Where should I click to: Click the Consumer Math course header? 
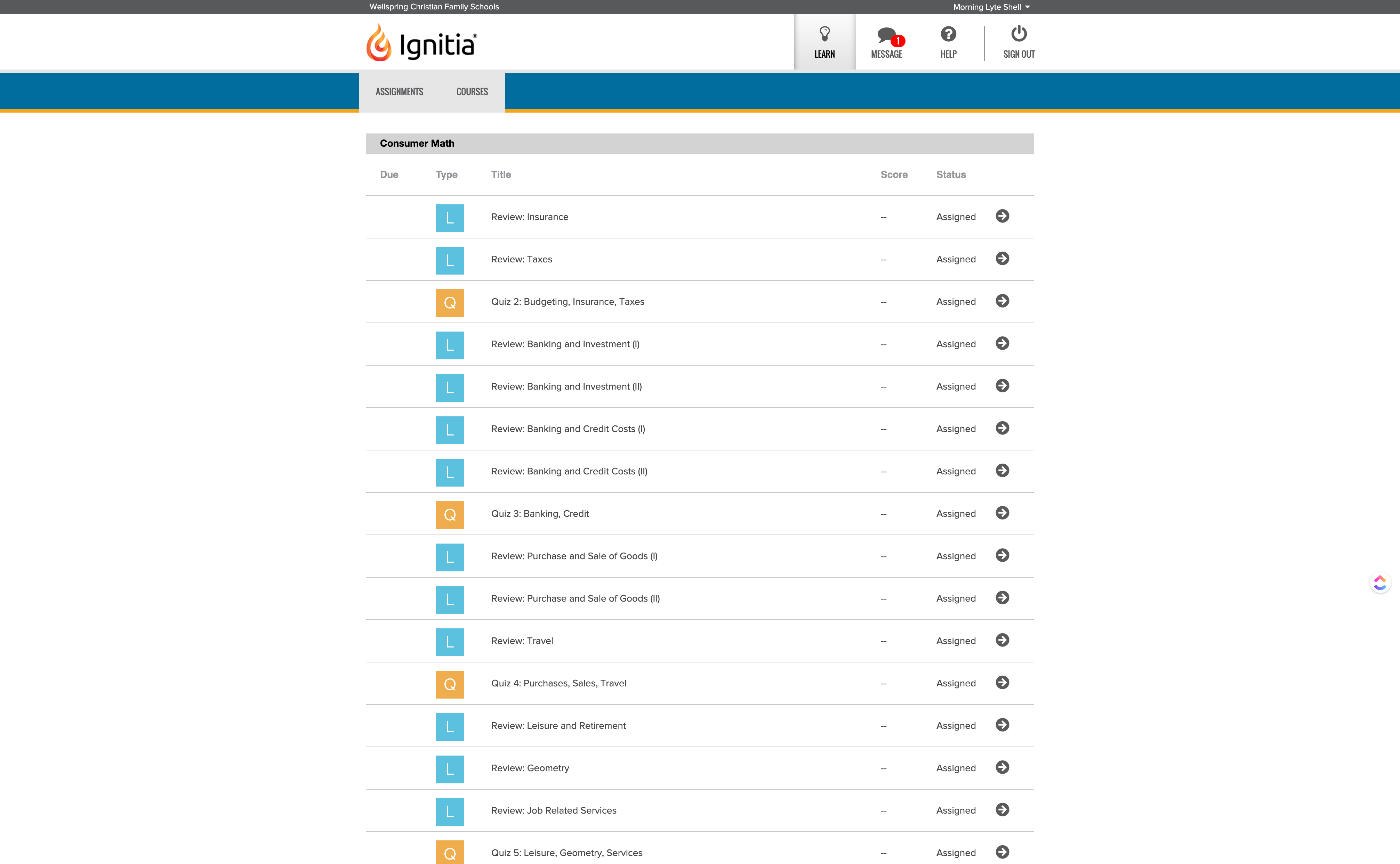(x=700, y=144)
